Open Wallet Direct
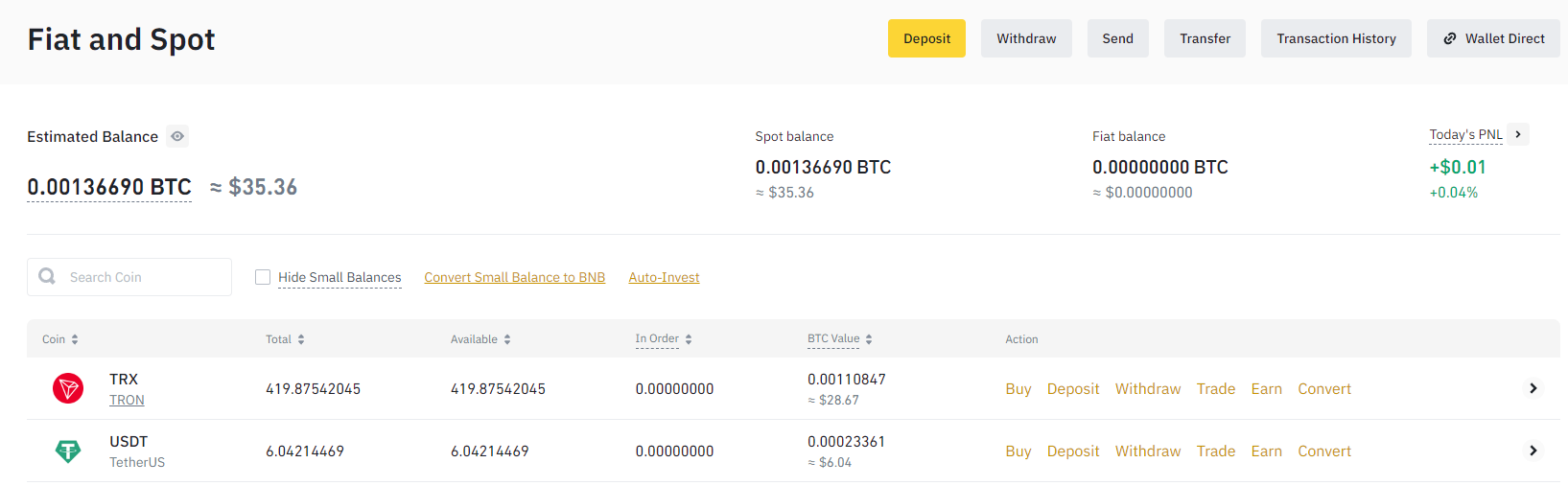 pyautogui.click(x=1493, y=38)
